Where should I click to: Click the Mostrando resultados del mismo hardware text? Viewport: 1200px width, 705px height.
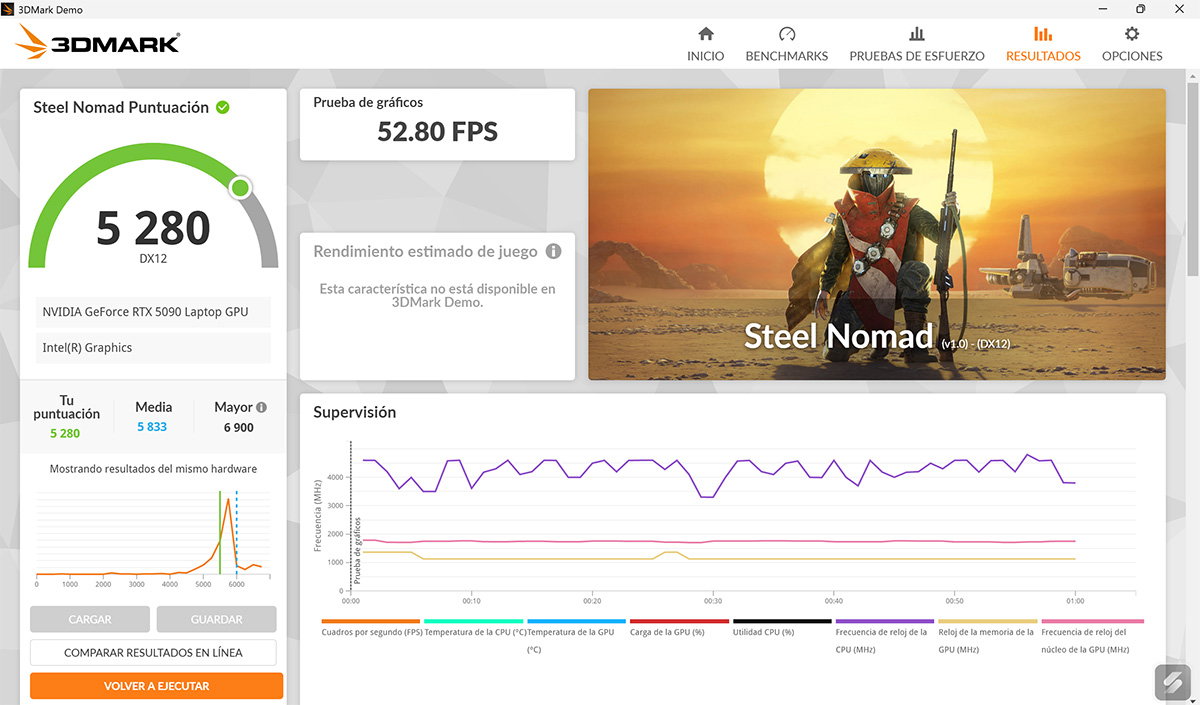pos(153,468)
